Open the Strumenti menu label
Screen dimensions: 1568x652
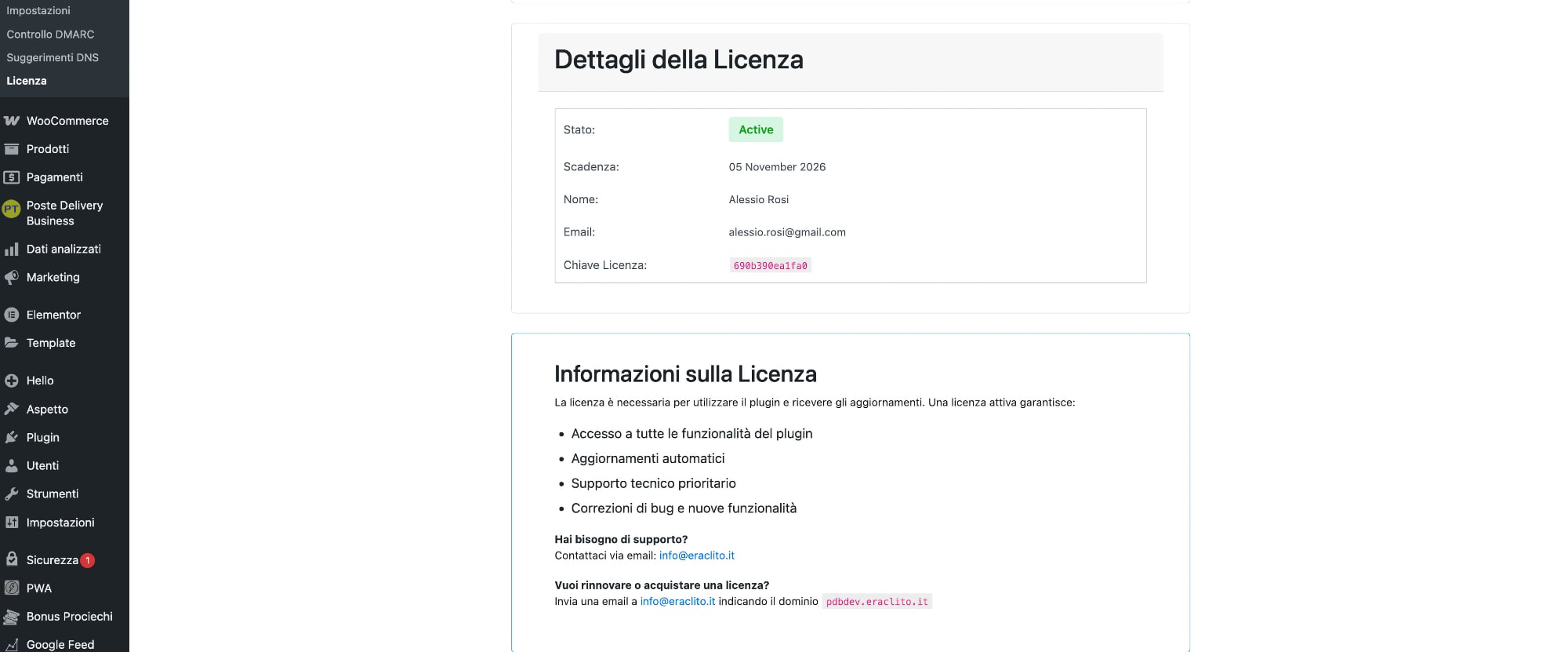pos(53,494)
